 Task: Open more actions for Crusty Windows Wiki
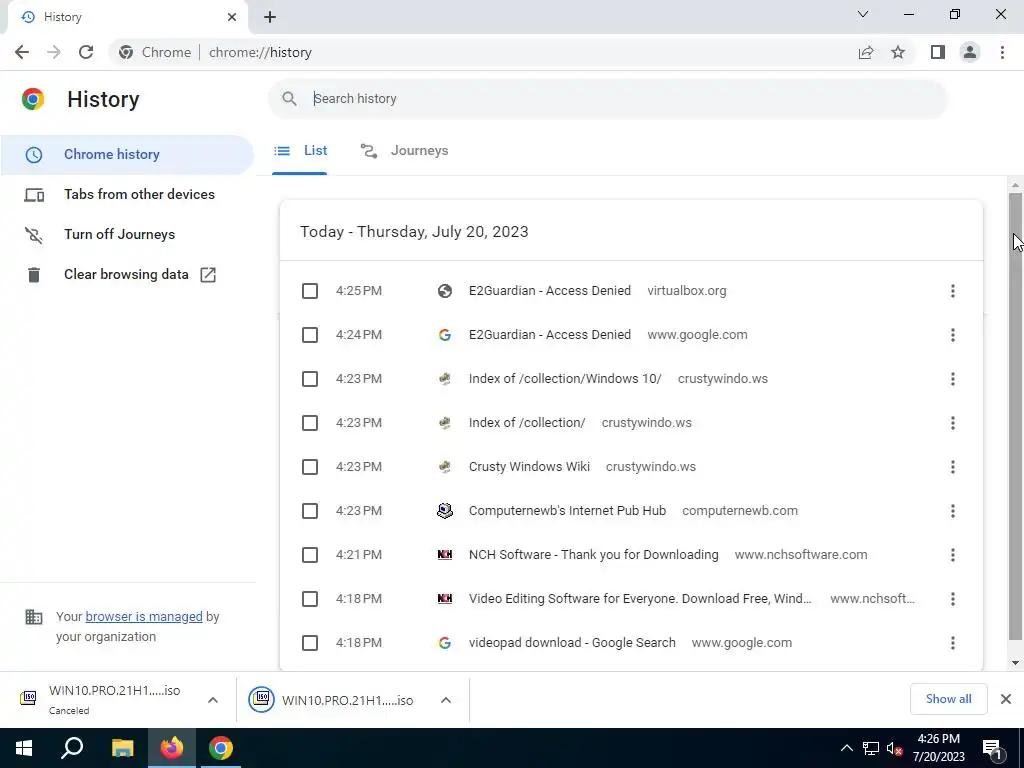coord(953,467)
